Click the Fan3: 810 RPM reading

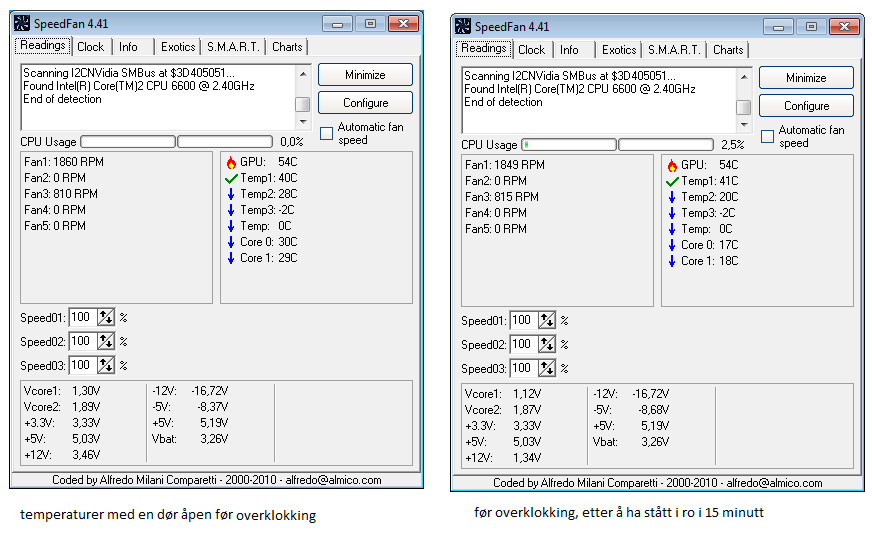coord(61,194)
